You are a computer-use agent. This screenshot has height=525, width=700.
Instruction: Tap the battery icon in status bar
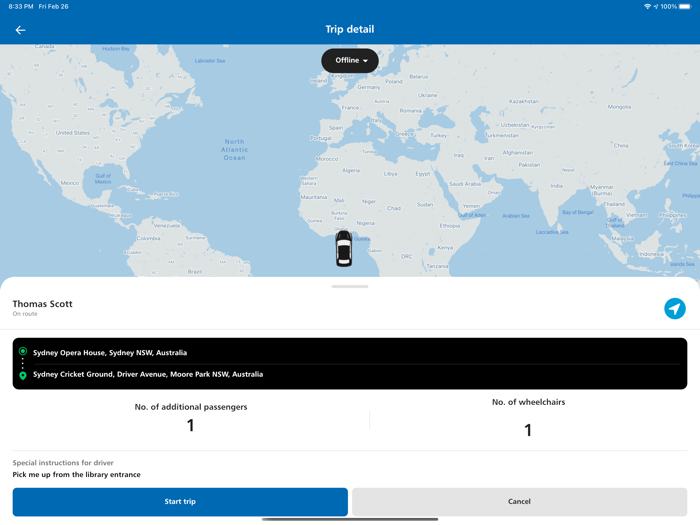pos(685,7)
